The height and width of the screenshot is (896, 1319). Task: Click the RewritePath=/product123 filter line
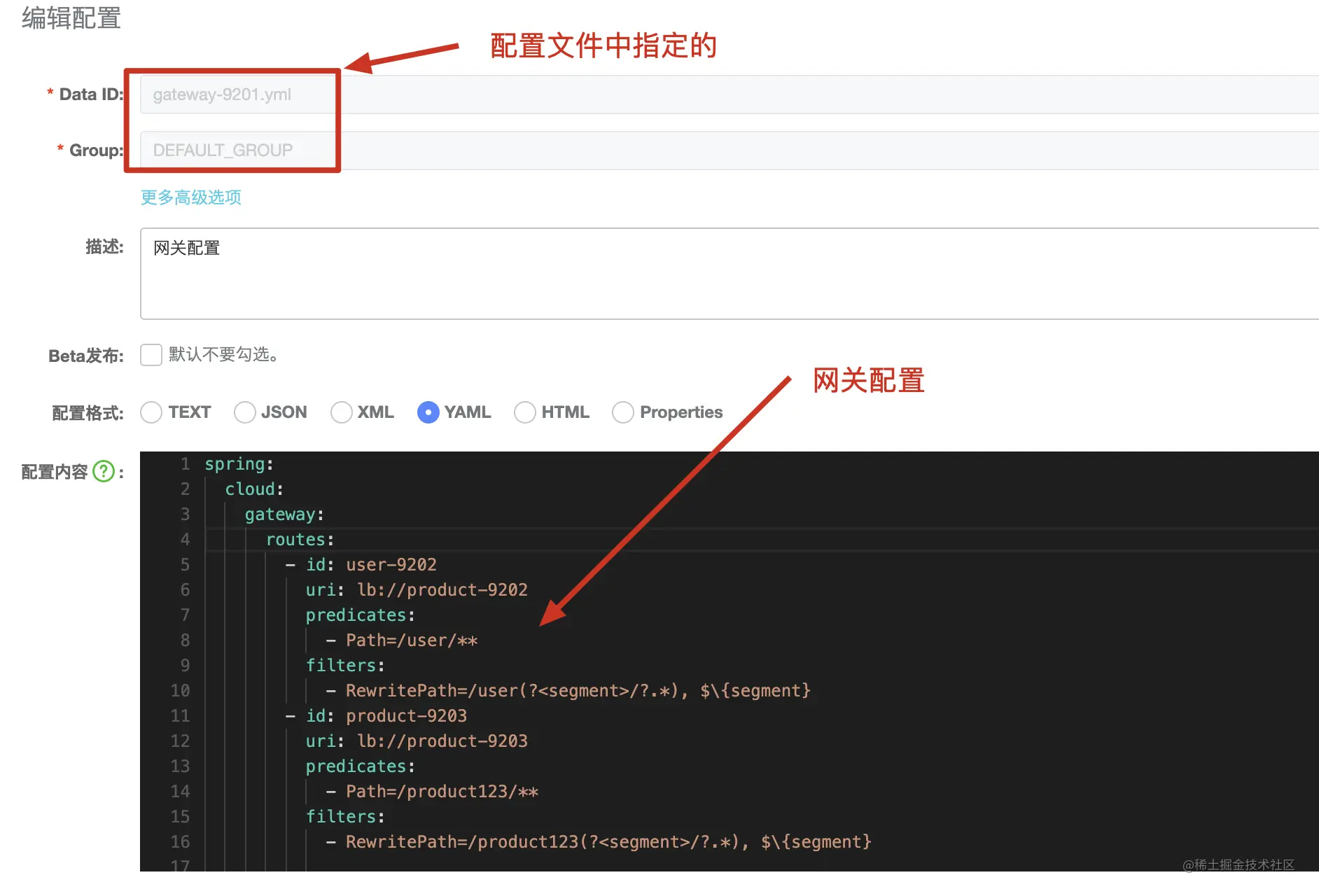599,842
